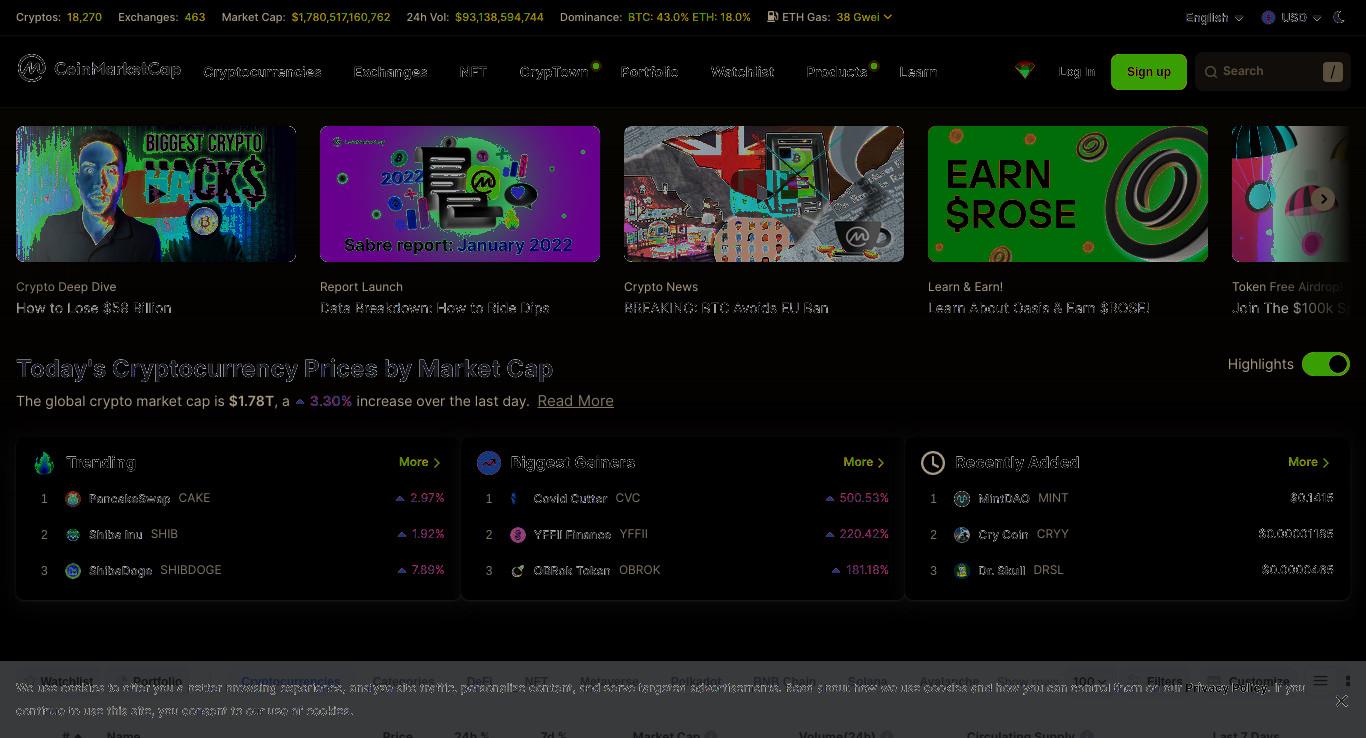Open the Sabre report January 2022 thumbnail
The width and height of the screenshot is (1366, 738).
coord(460,194)
